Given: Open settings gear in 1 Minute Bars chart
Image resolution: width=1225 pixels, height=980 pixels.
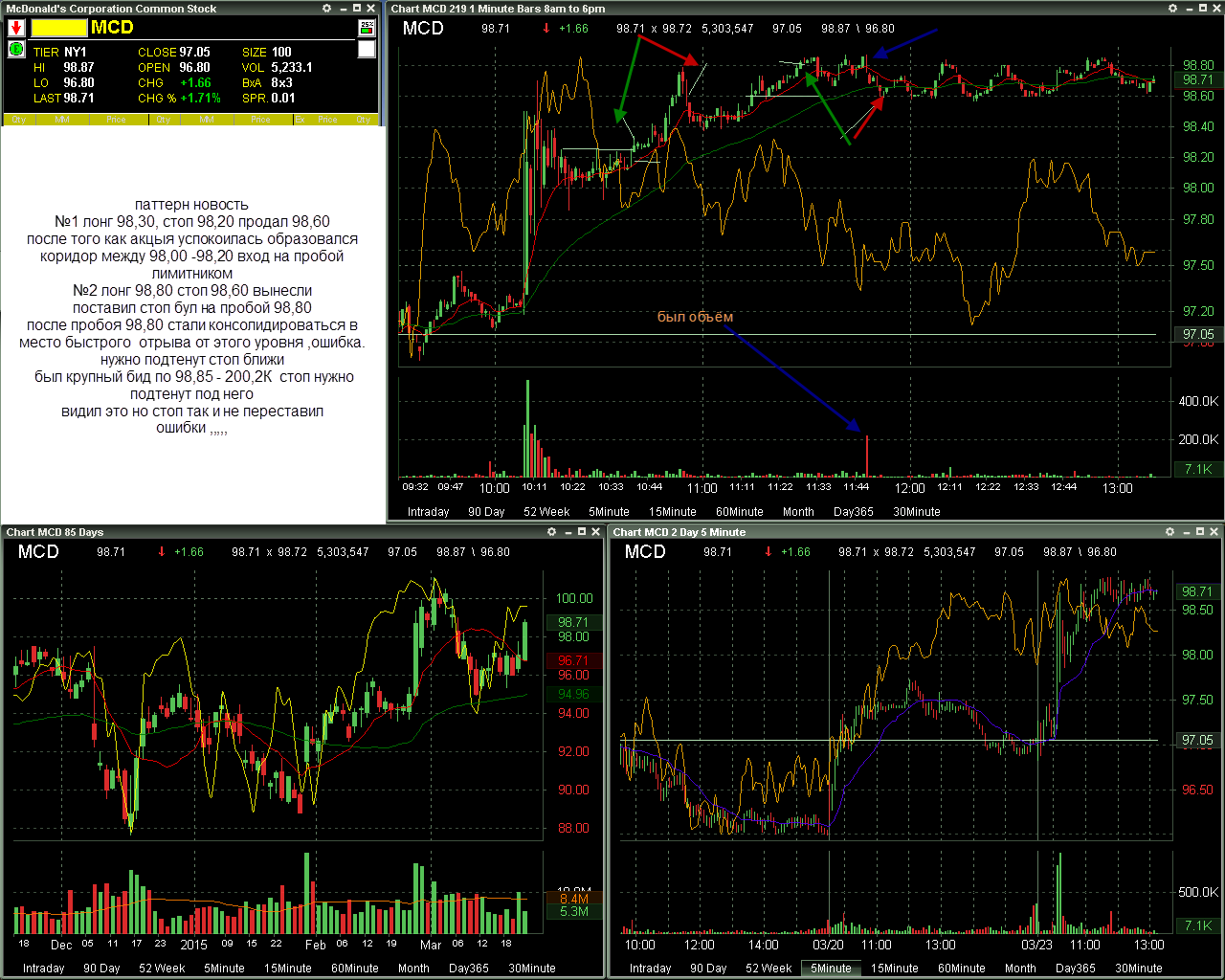Looking at the screenshot, I should (x=1173, y=9).
